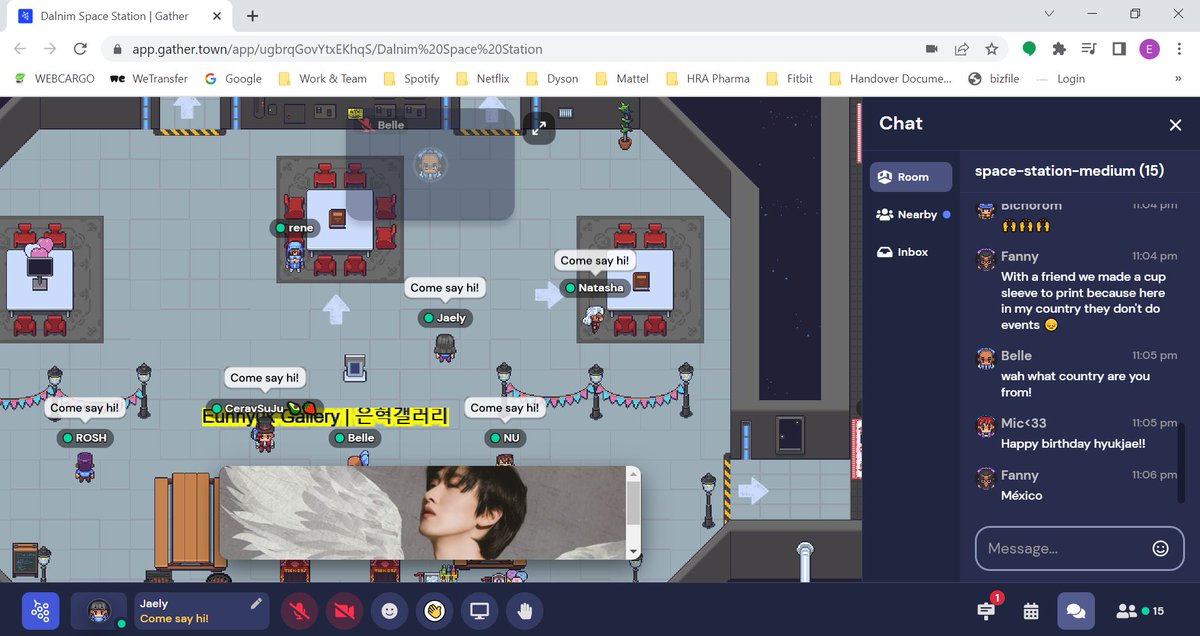
Task: Click the Natasha name label
Action: click(594, 288)
